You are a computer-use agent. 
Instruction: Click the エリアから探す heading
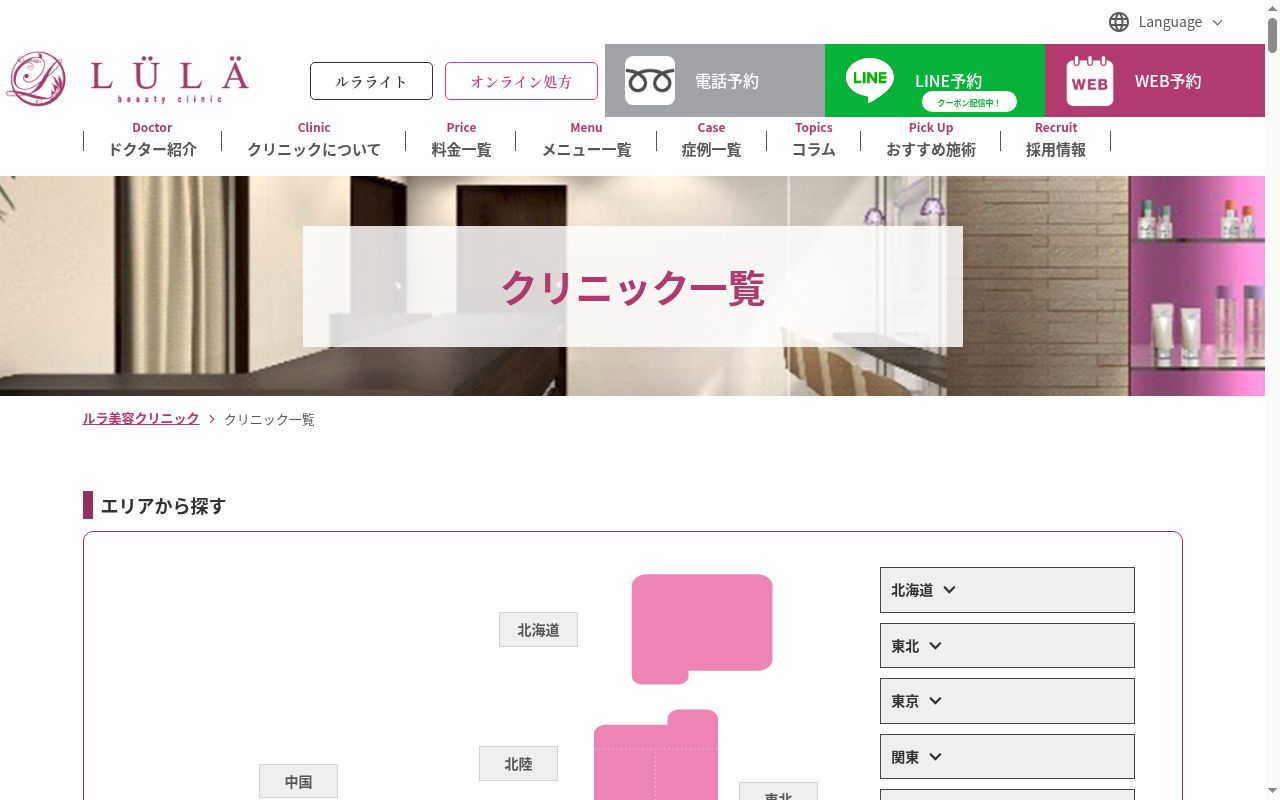pyautogui.click(x=163, y=506)
